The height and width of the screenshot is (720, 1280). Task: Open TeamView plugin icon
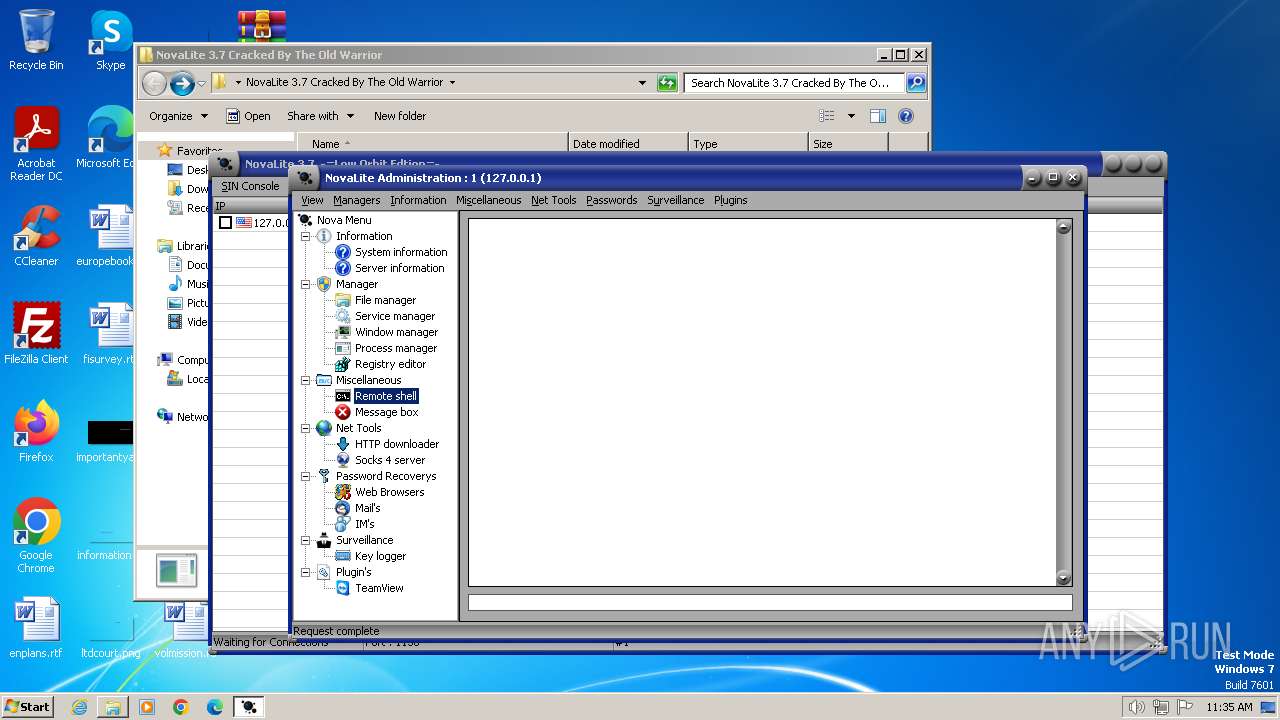point(343,588)
